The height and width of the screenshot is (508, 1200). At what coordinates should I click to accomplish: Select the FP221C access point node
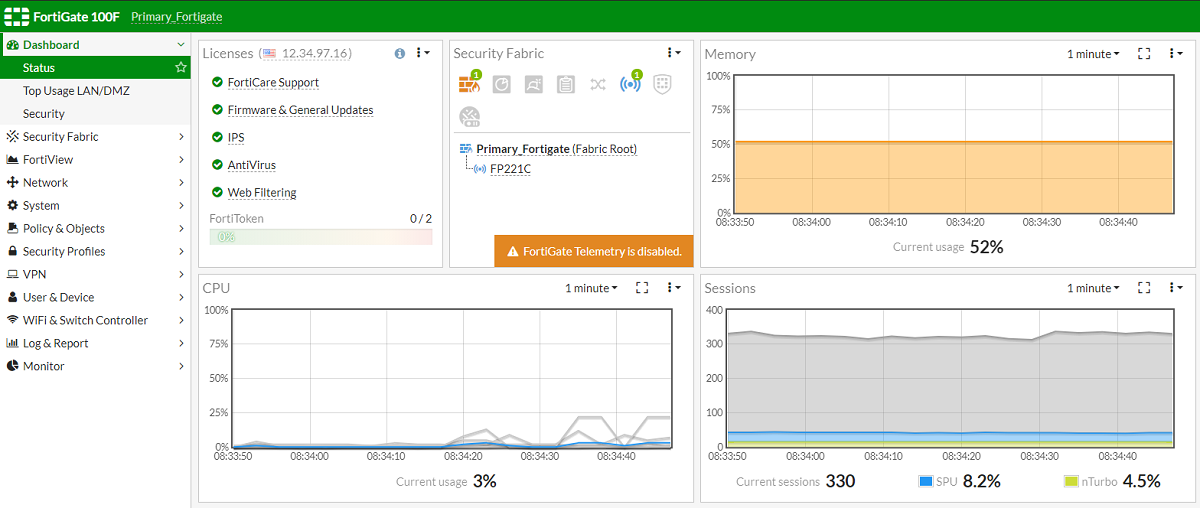[x=510, y=169]
